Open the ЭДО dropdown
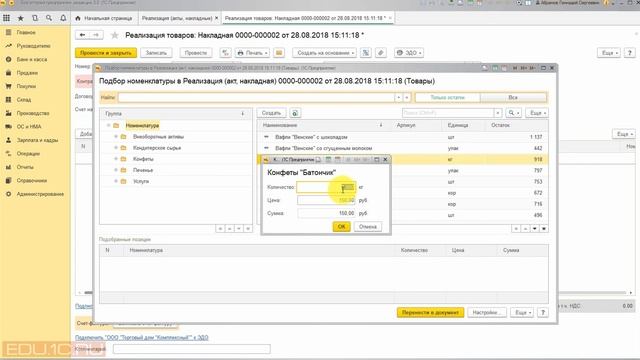The image size is (640, 360). coord(409,53)
